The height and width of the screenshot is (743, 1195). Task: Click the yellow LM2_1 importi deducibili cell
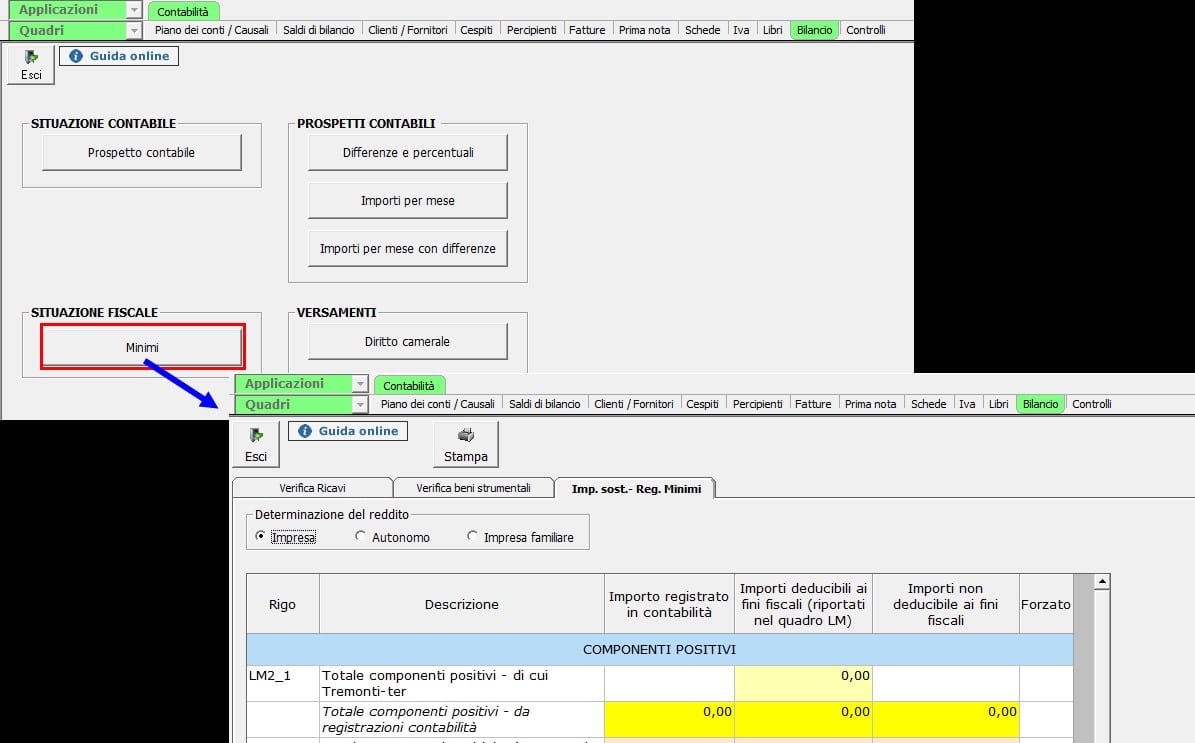click(803, 684)
